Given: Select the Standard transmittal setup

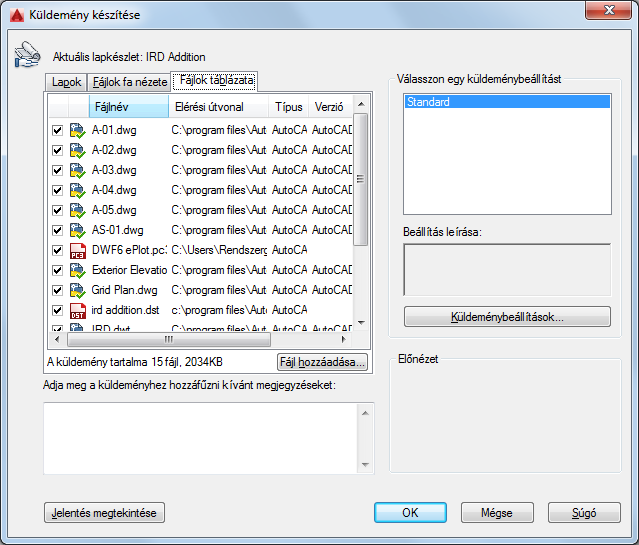Looking at the screenshot, I should click(507, 102).
